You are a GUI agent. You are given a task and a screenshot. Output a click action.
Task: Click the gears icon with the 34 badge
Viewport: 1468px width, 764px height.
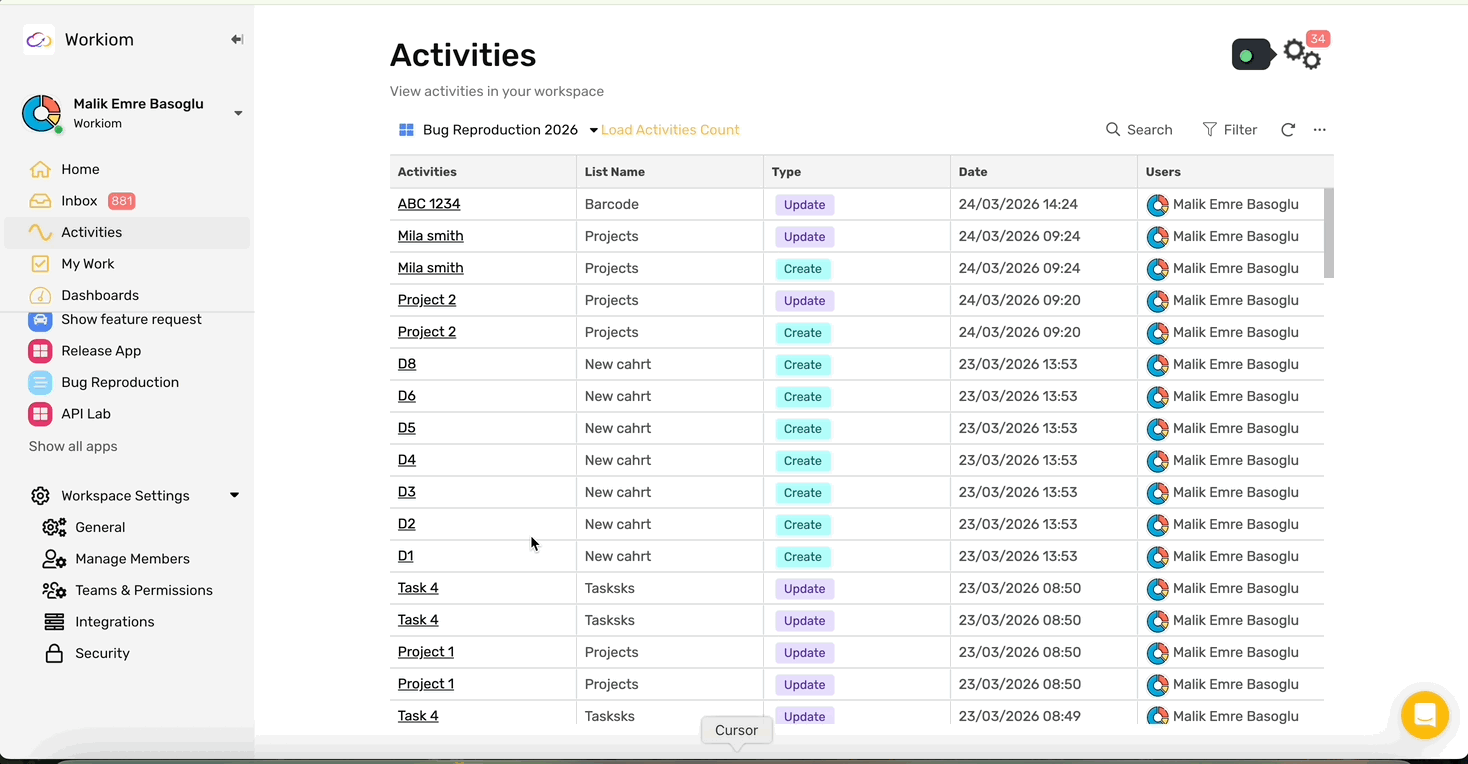pyautogui.click(x=1302, y=54)
